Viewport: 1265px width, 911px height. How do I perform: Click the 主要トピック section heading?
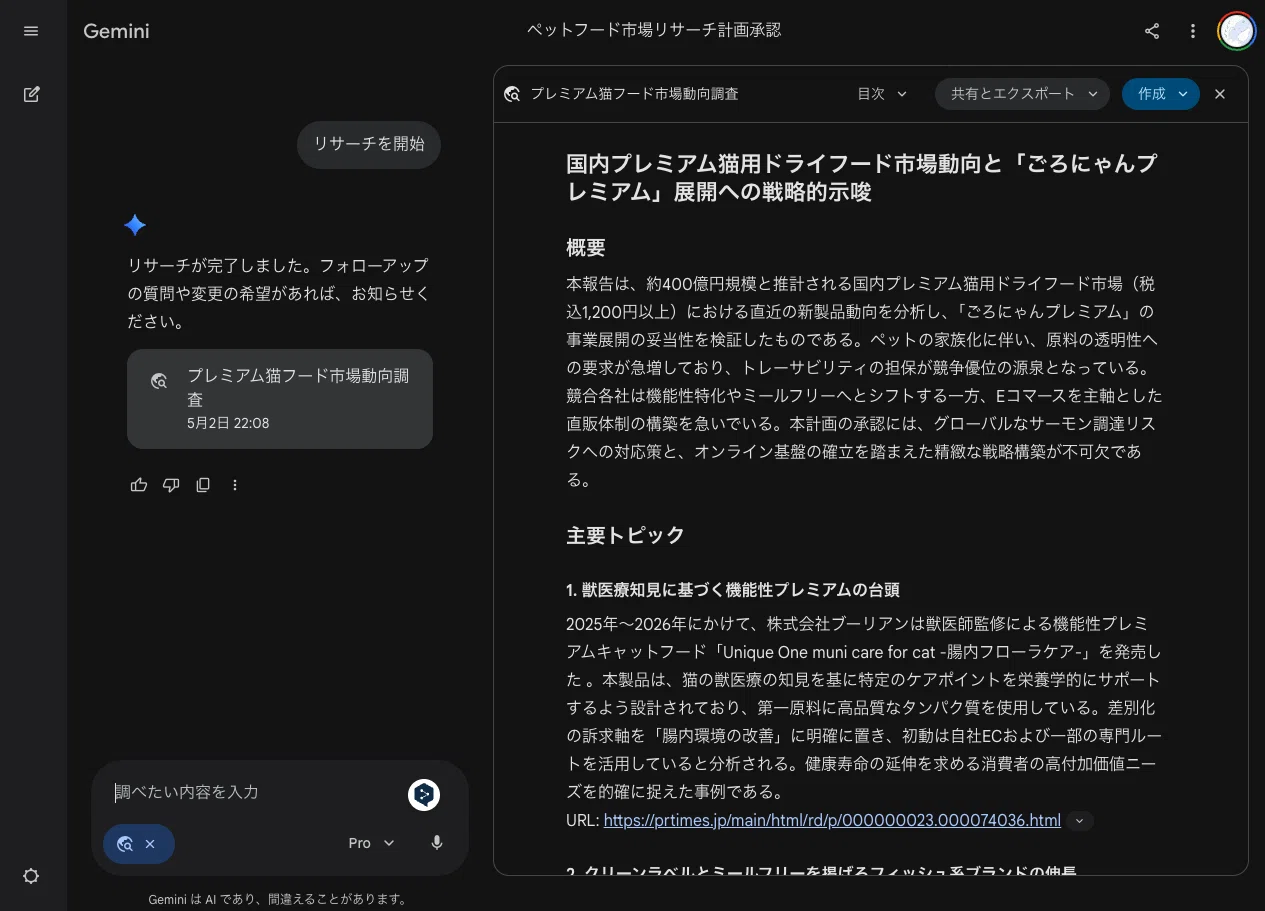point(625,535)
